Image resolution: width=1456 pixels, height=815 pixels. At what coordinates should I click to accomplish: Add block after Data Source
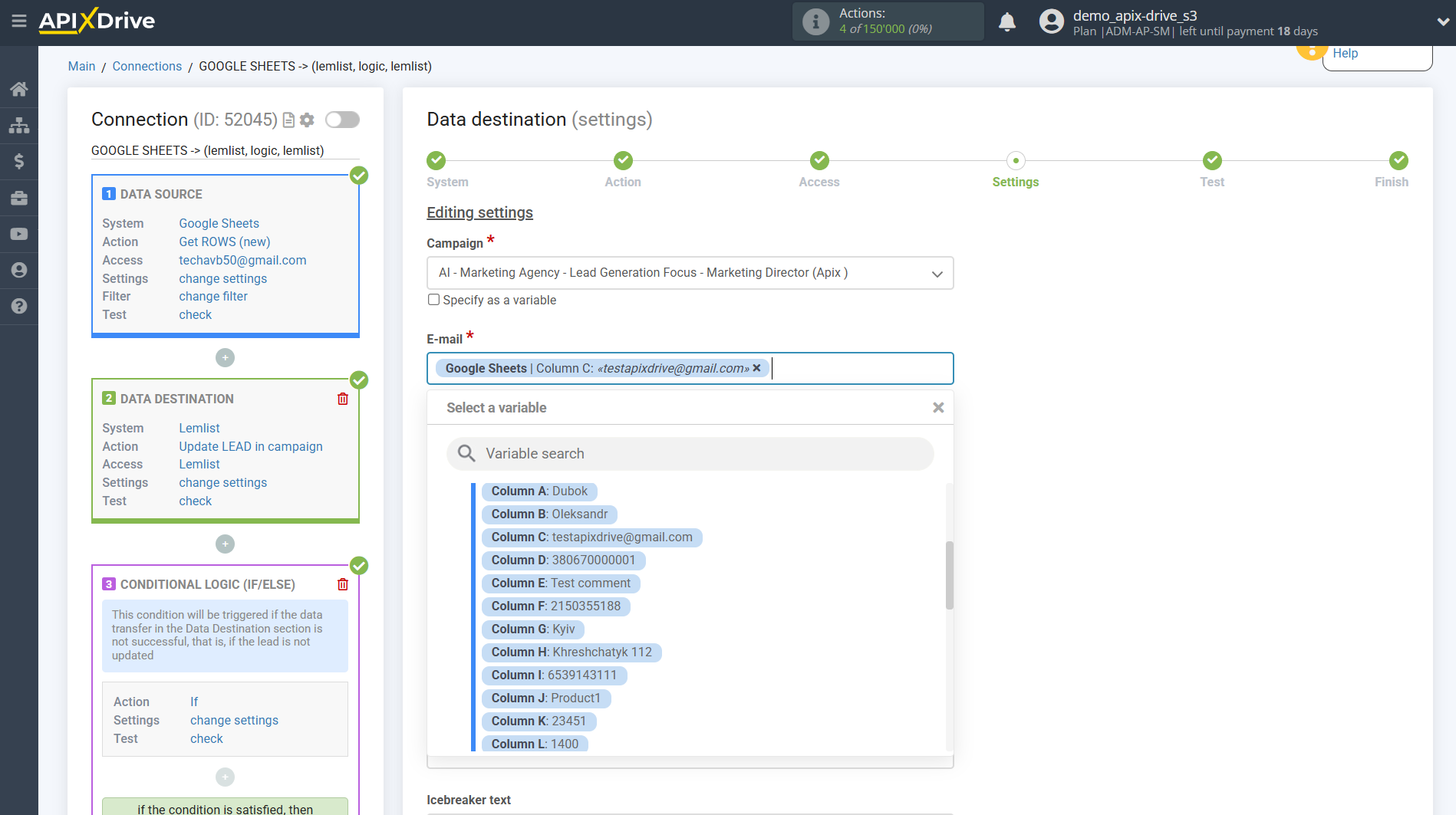coord(225,358)
